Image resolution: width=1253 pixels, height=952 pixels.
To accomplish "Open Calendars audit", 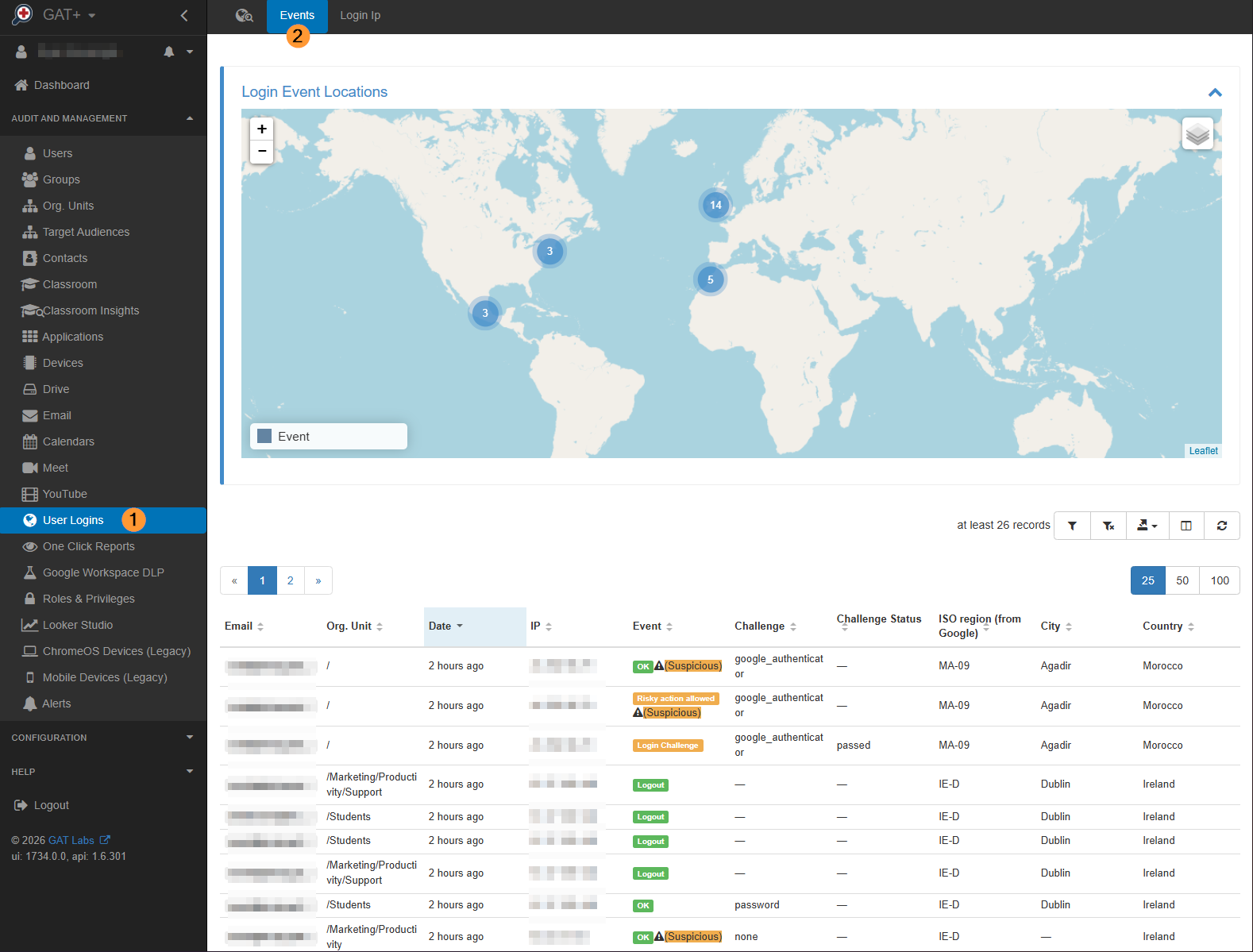I will [x=68, y=441].
